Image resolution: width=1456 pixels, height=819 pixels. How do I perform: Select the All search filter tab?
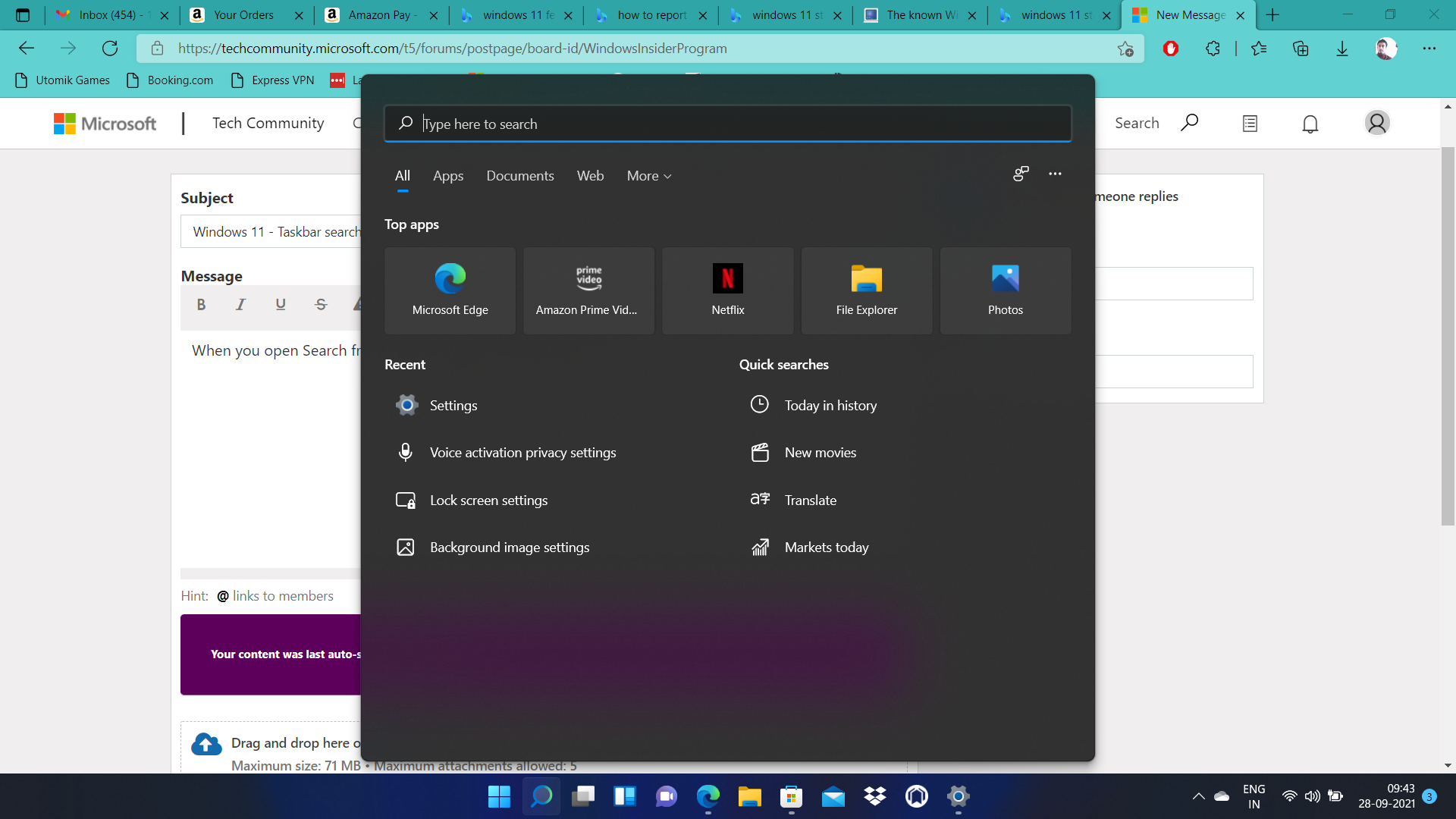coord(403,176)
